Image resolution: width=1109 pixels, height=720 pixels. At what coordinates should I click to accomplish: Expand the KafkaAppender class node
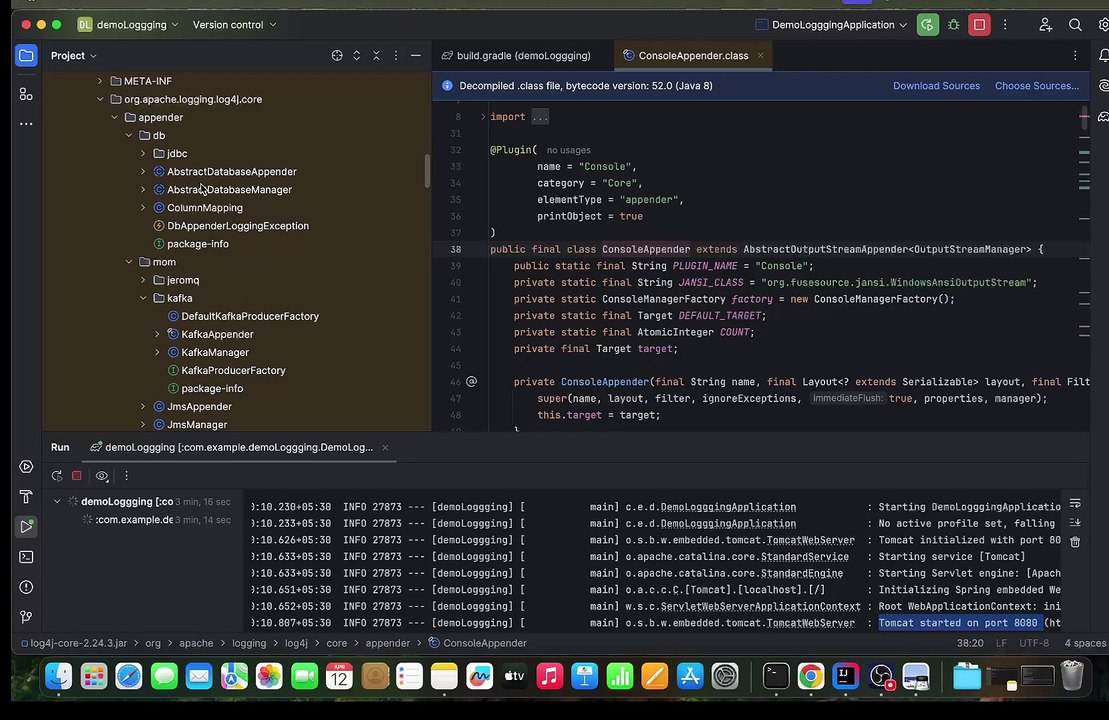click(x=157, y=335)
